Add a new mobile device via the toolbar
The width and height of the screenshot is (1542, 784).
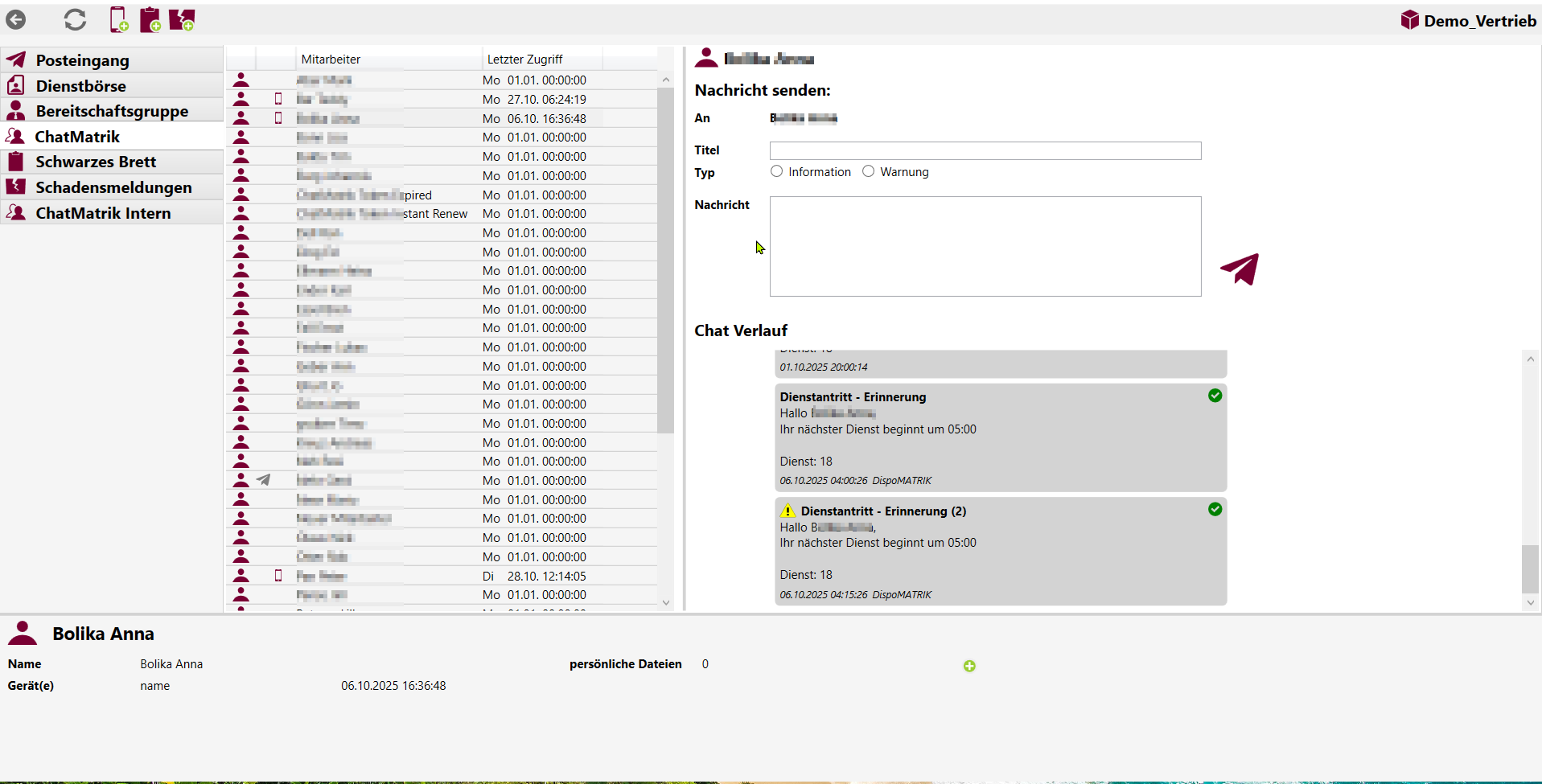tap(118, 19)
